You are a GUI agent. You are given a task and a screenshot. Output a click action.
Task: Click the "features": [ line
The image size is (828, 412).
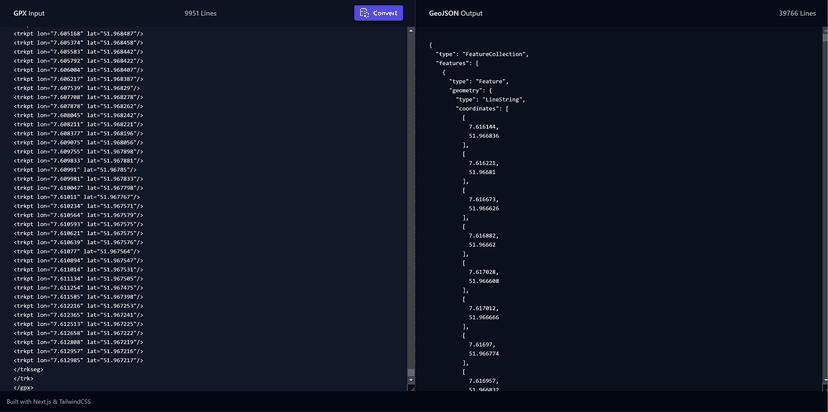coord(457,63)
